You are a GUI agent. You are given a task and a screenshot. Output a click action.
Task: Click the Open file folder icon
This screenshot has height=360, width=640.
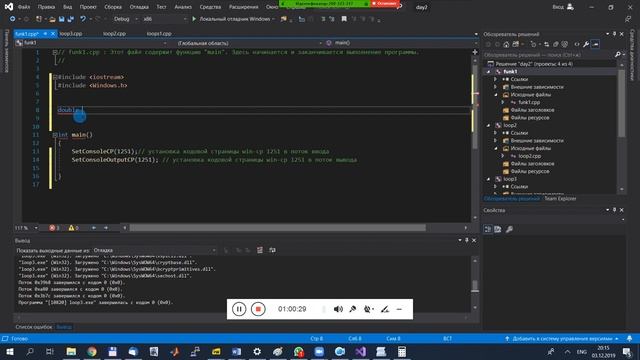52,19
